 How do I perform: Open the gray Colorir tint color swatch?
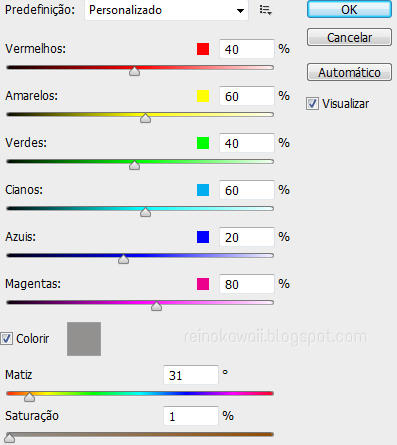84,339
